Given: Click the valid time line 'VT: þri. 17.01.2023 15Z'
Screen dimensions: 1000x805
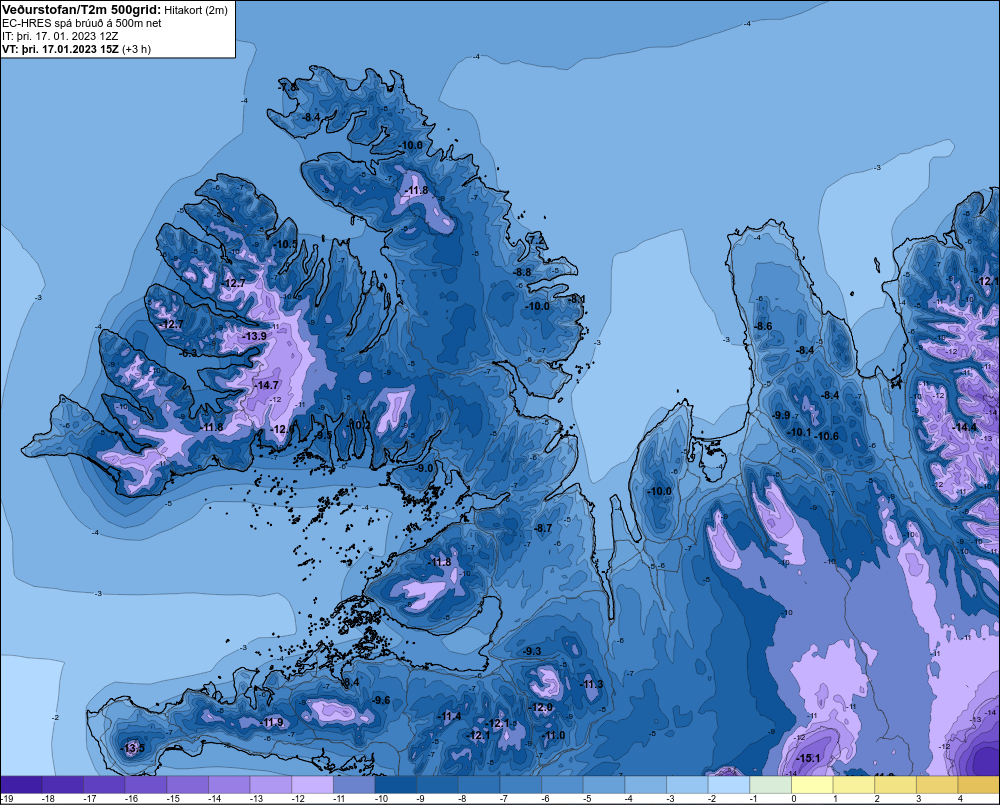Looking at the screenshot, I should pos(61,49).
